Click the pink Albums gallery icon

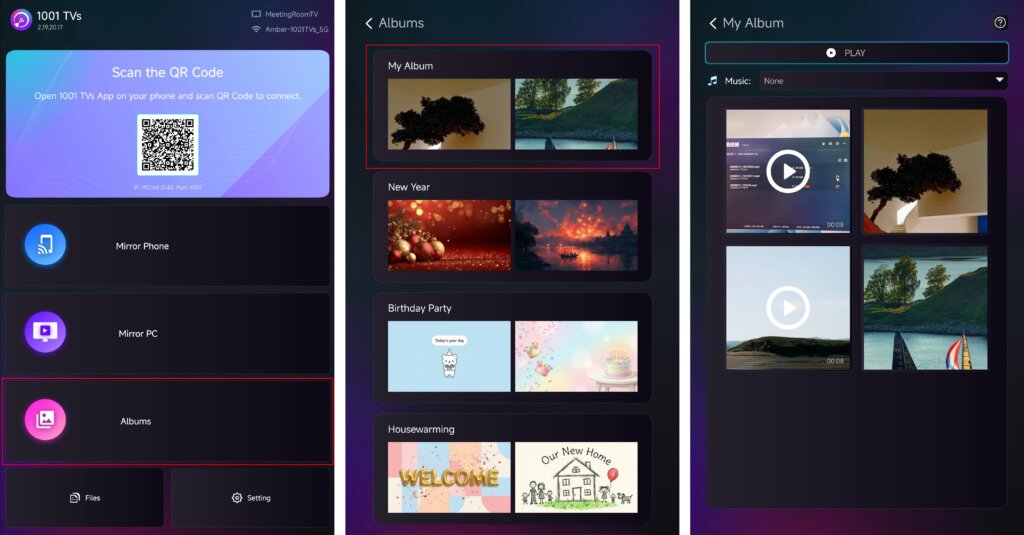(45, 420)
